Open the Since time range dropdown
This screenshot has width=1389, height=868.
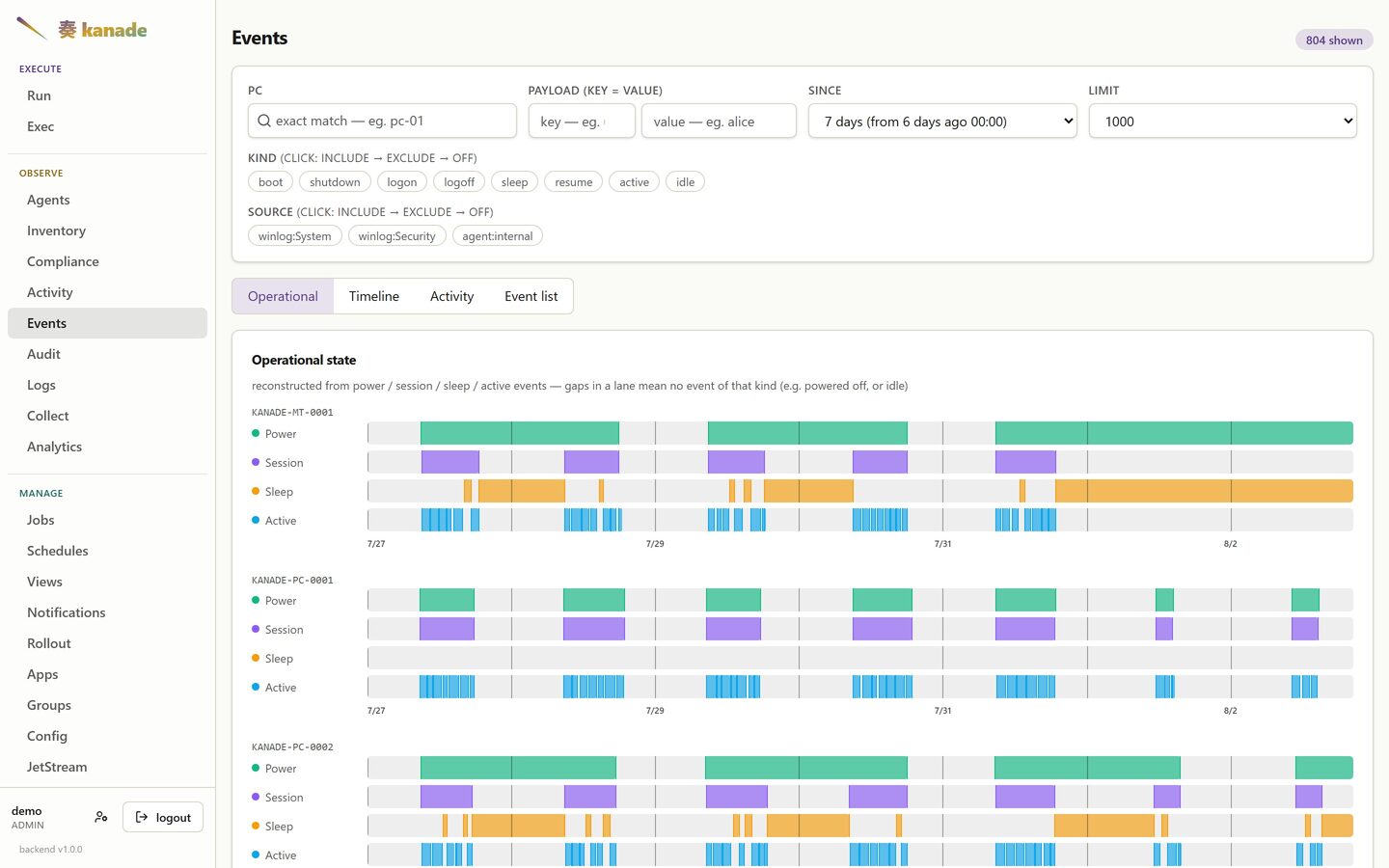tap(942, 122)
